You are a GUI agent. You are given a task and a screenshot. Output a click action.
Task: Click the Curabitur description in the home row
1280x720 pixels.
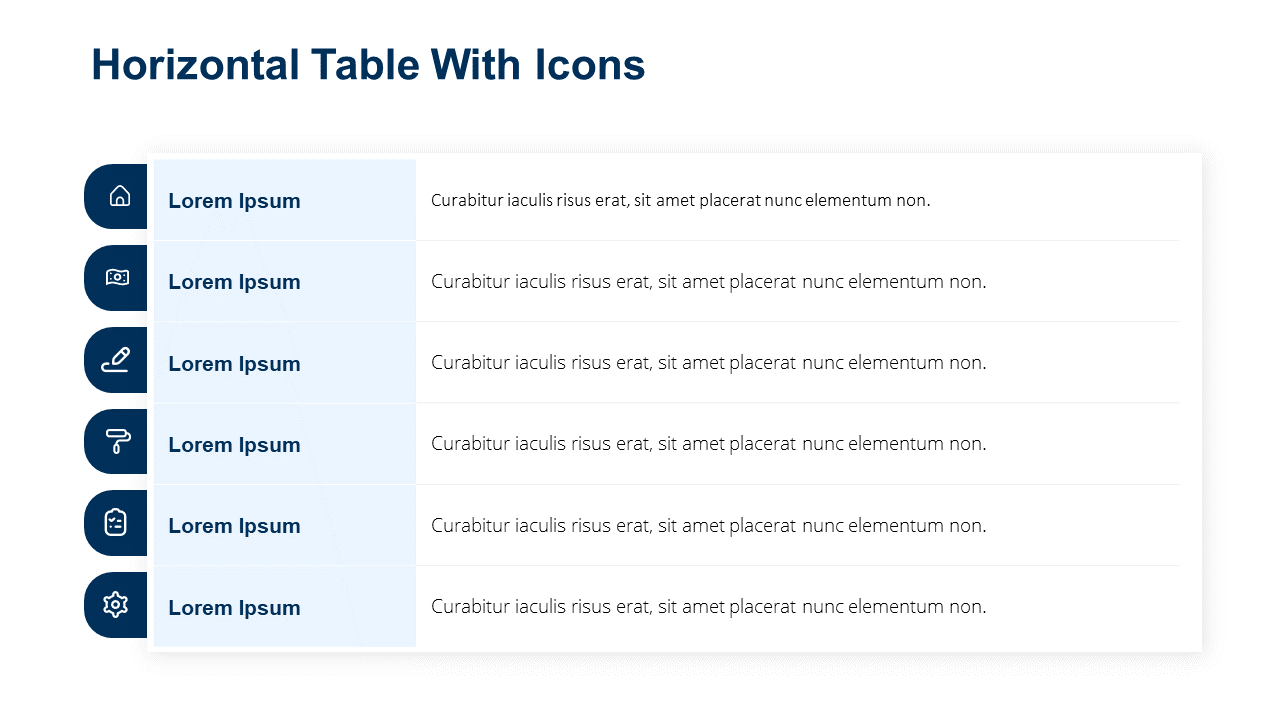pos(680,200)
